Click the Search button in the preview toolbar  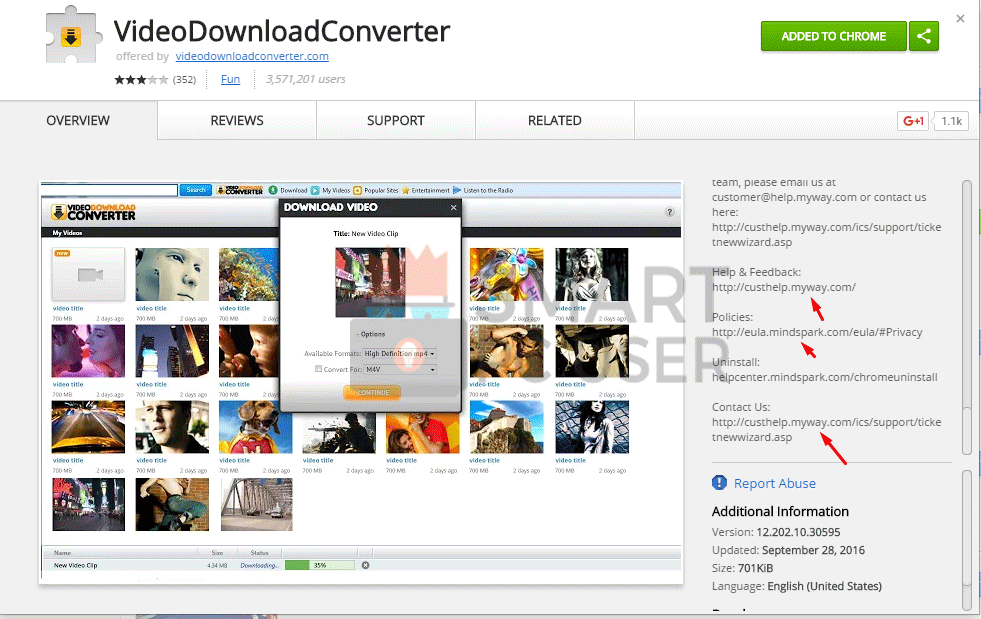click(x=195, y=190)
